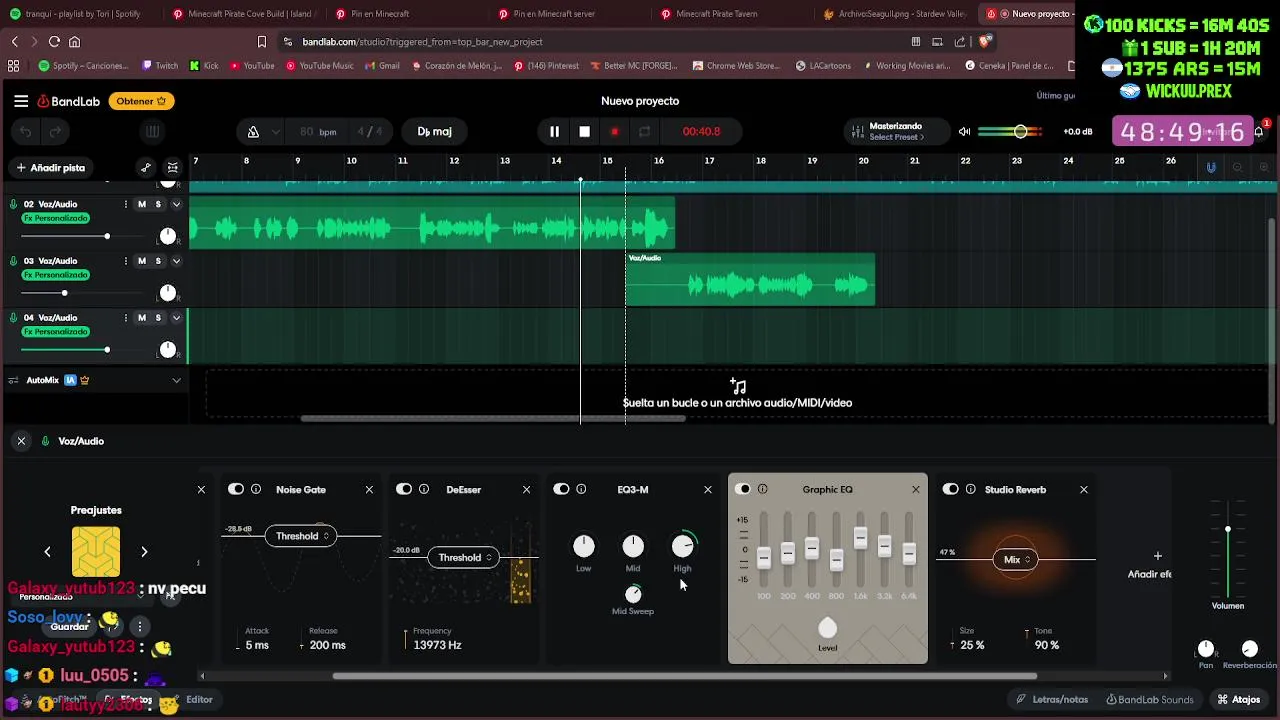1280x720 pixels.
Task: Bypass Studio Reverb with its power toggle
Action: (x=950, y=489)
